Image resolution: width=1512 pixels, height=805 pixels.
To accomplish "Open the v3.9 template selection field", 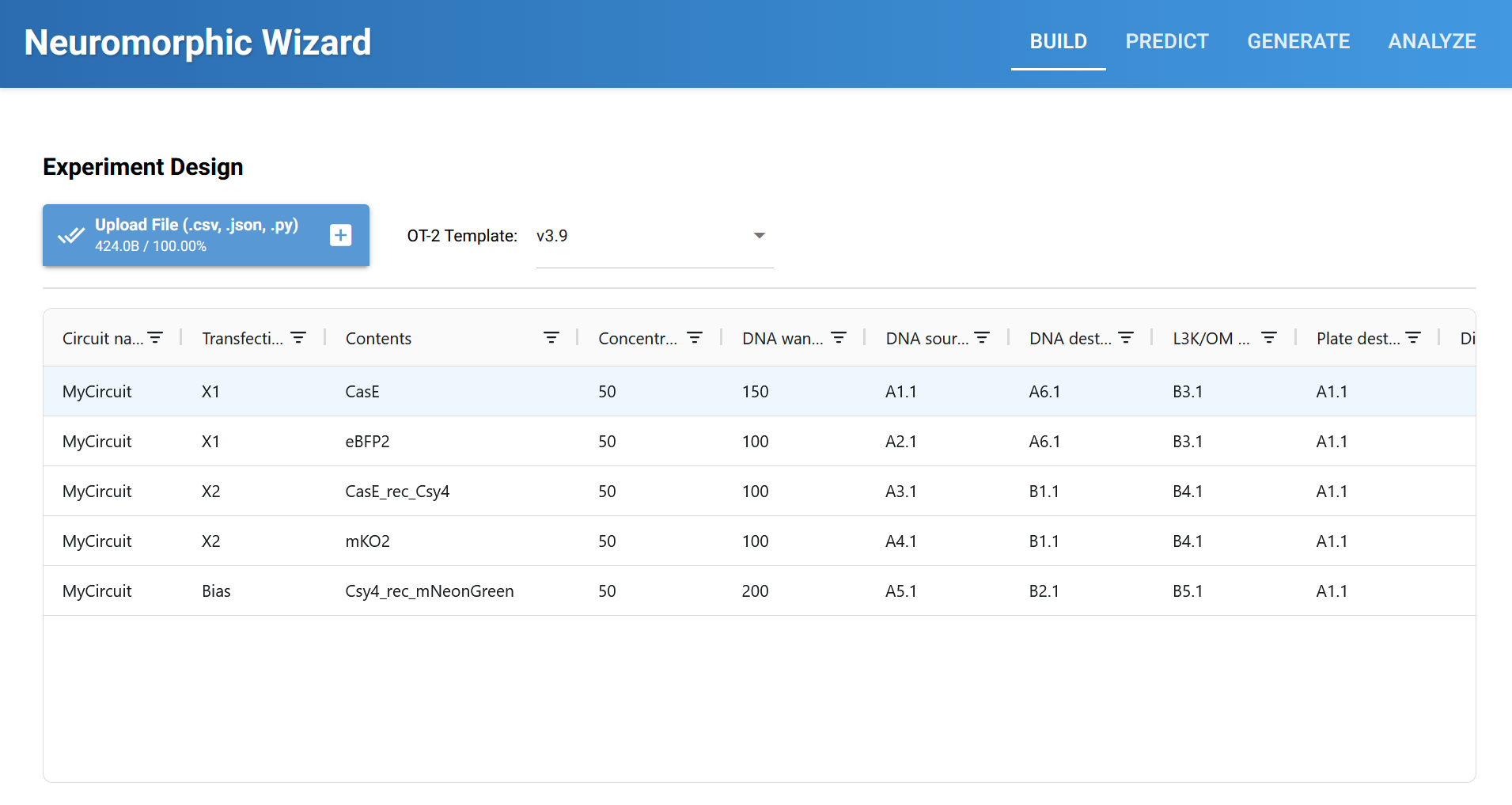I will click(641, 236).
